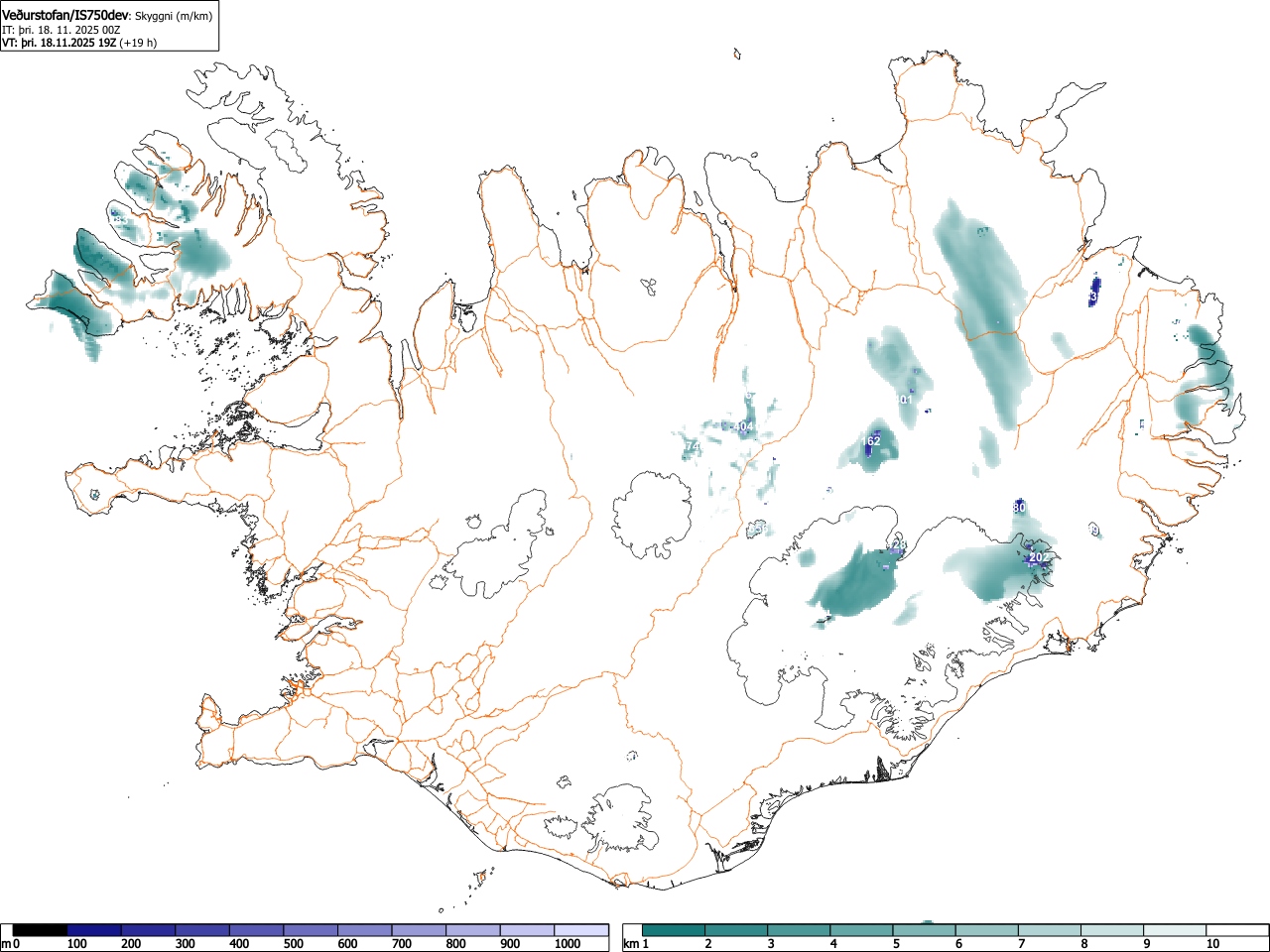Select the 300–400 m legend color segment

pos(201,930)
